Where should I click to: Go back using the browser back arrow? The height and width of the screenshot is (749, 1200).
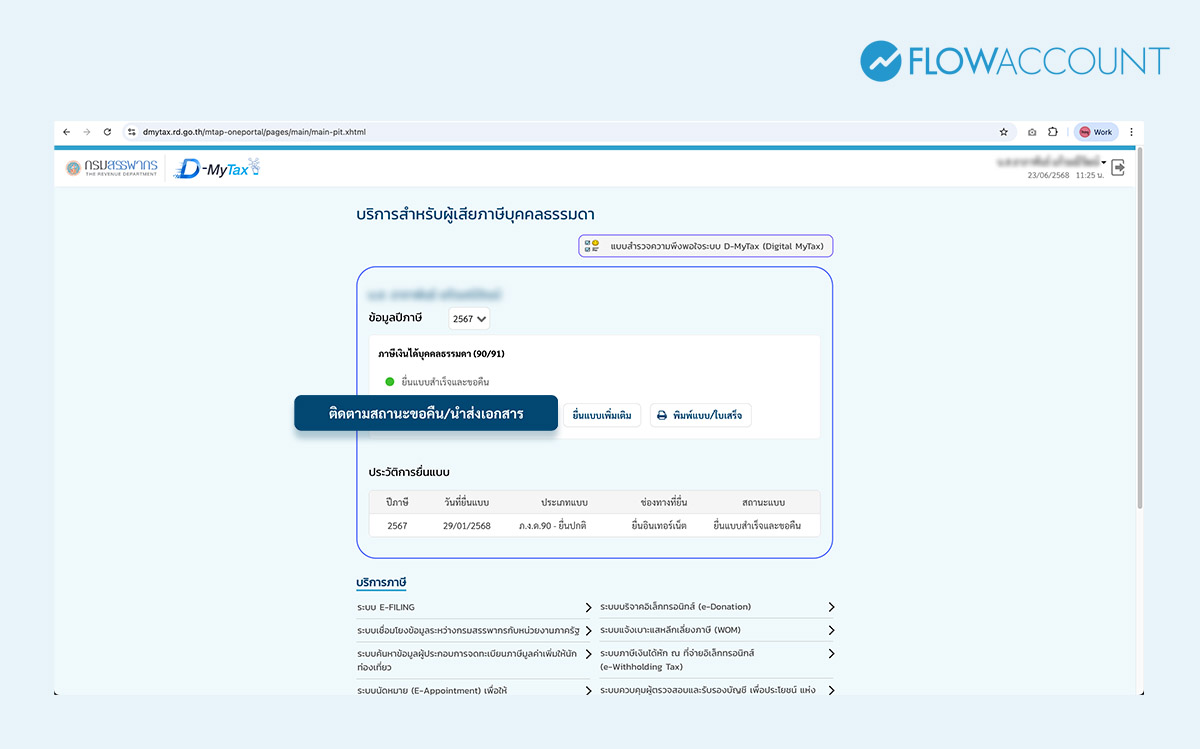tap(66, 132)
